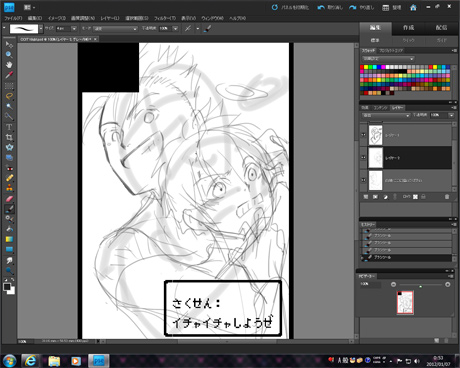Open brush opacity dropdown in options bar
Viewport: 460px width, 368px height.
tap(175, 29)
